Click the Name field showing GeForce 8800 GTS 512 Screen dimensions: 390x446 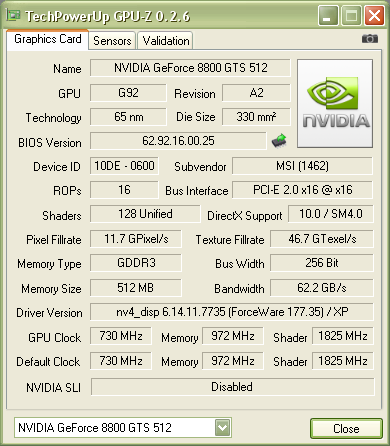click(190, 68)
